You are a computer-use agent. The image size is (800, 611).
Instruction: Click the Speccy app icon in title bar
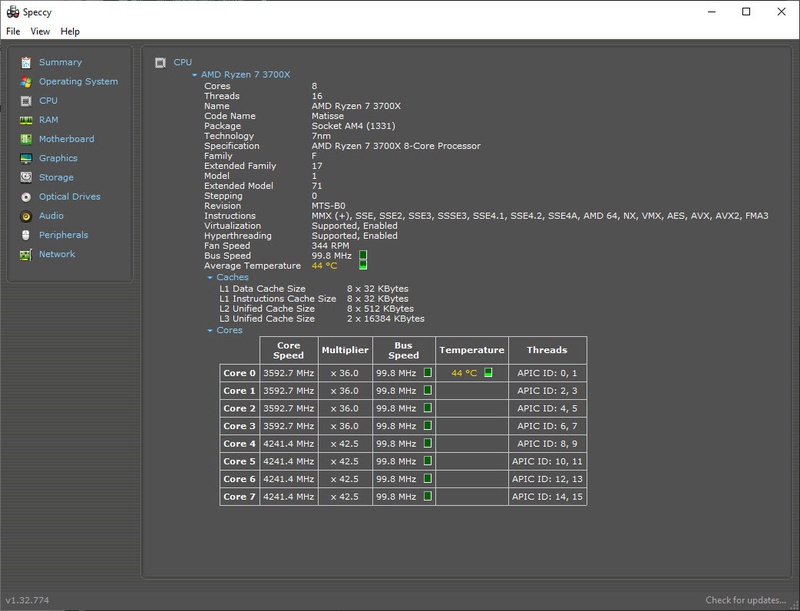pyautogui.click(x=13, y=12)
